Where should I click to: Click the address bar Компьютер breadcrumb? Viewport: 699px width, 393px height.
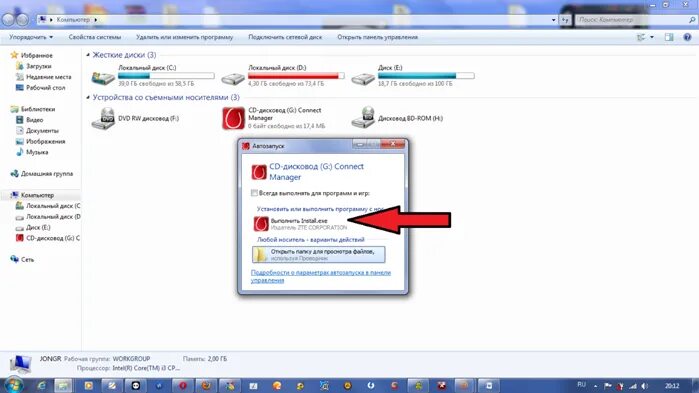(73, 20)
